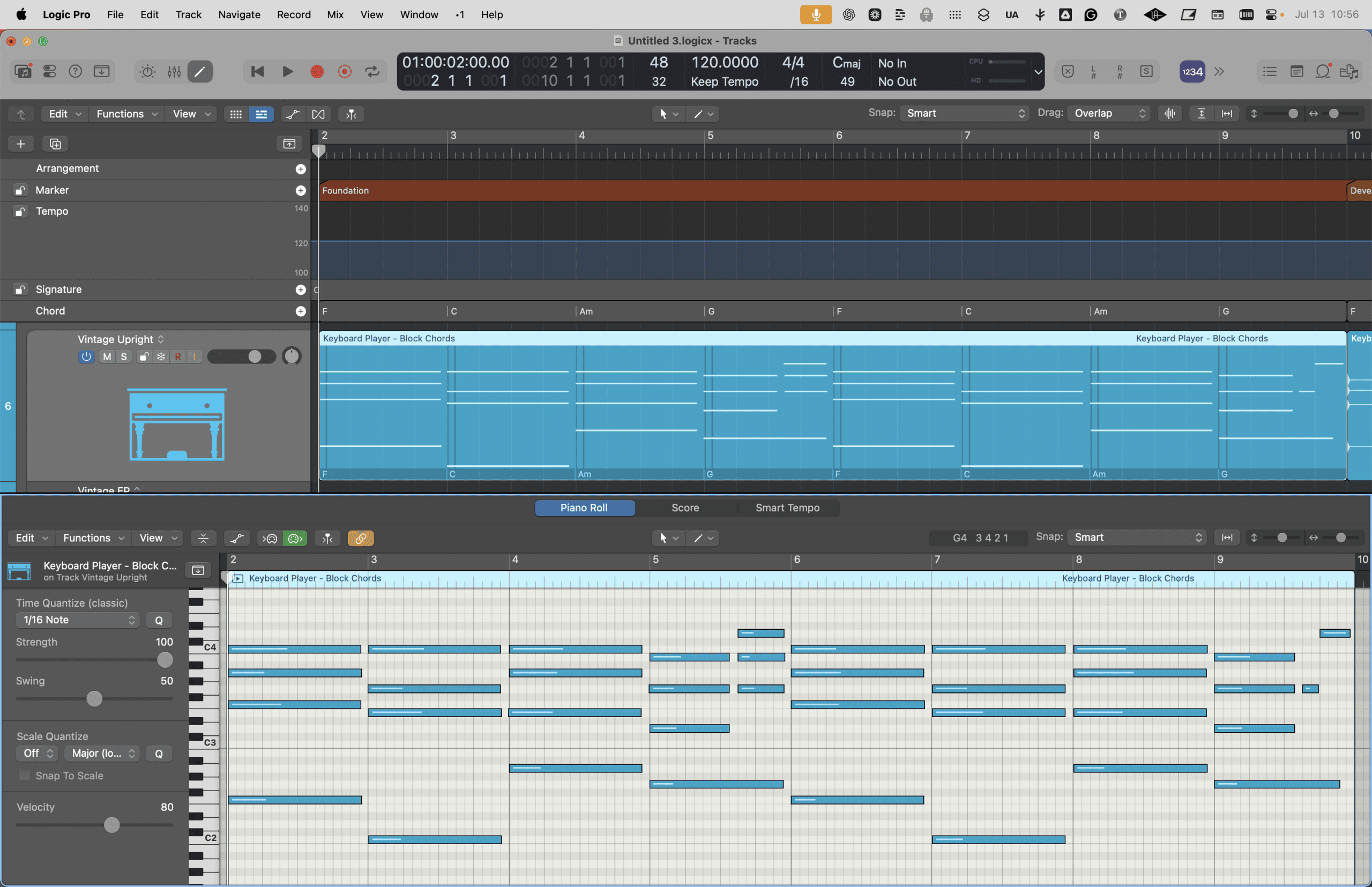Toggle Flex button in Tracks toolbar
This screenshot has width=1372, height=887.
(x=318, y=114)
